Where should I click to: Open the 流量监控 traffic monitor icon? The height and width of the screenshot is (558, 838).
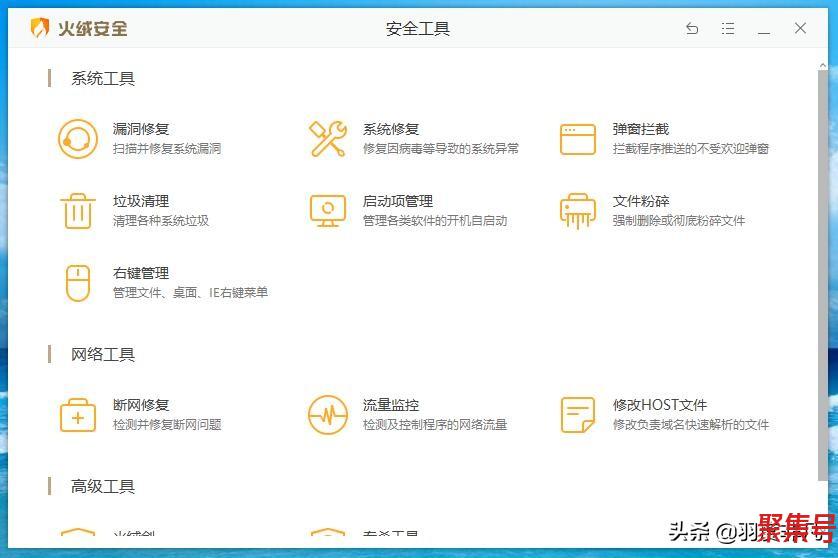tap(327, 415)
